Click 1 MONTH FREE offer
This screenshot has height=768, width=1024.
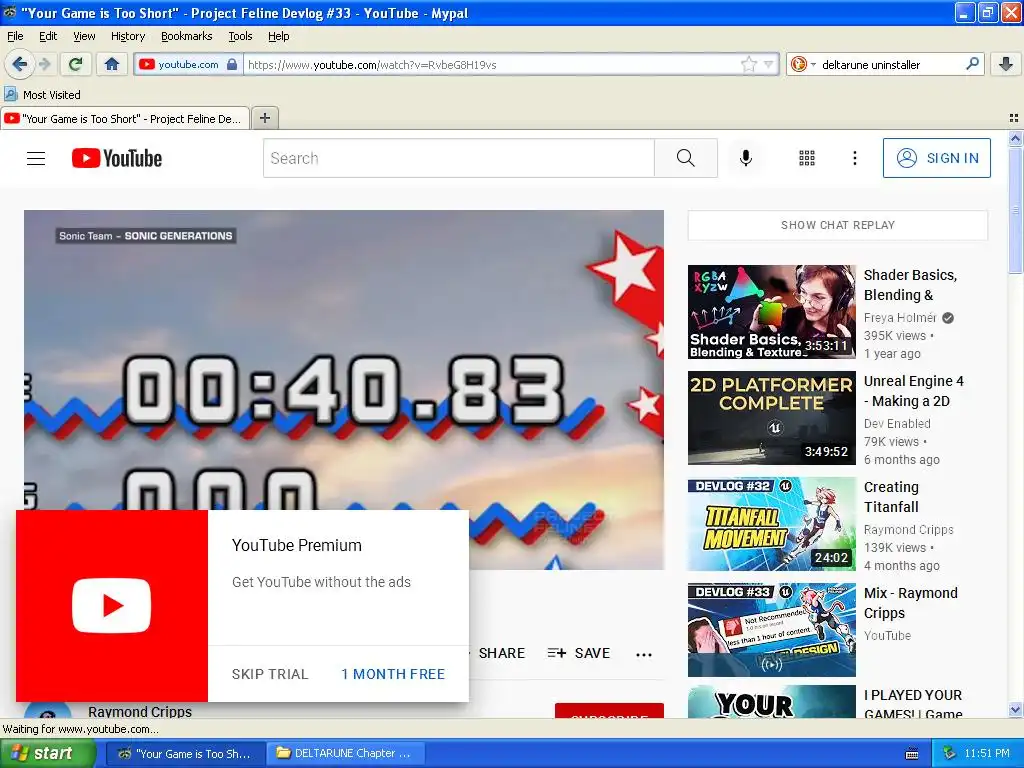pyautogui.click(x=392, y=674)
